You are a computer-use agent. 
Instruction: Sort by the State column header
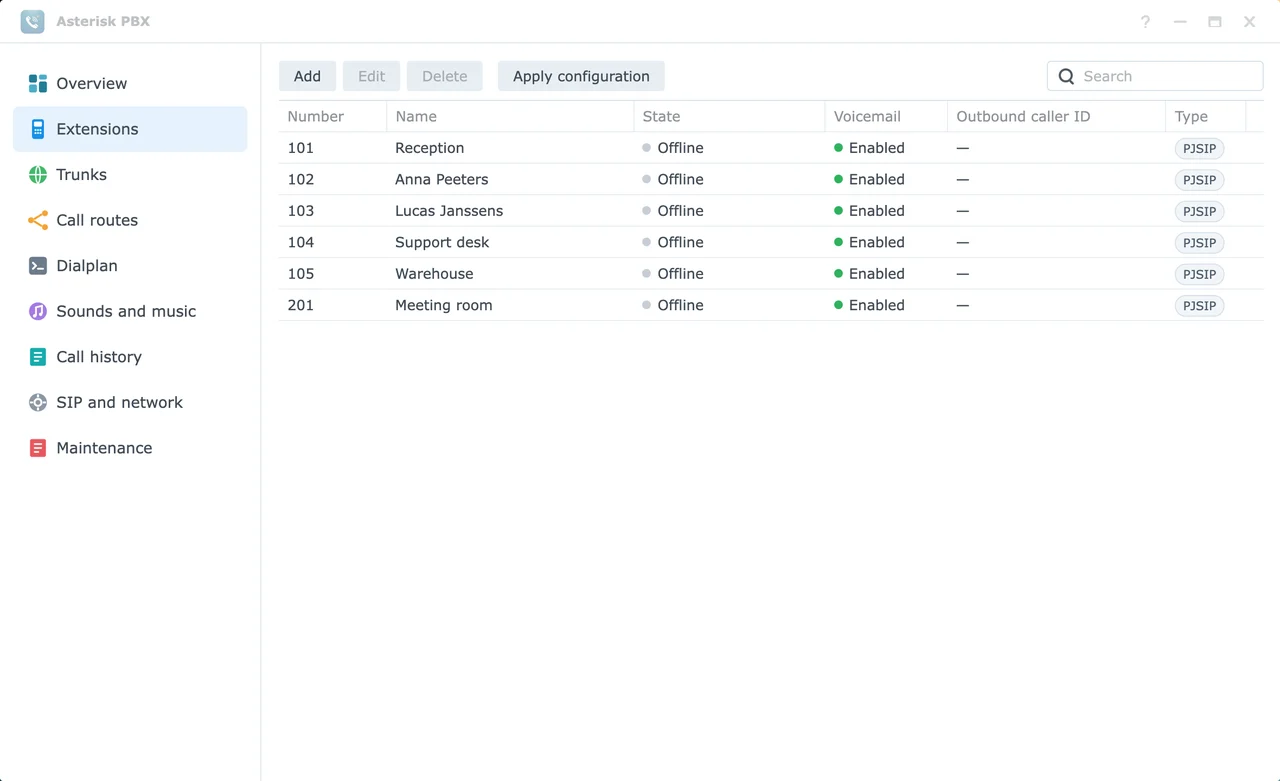point(729,116)
